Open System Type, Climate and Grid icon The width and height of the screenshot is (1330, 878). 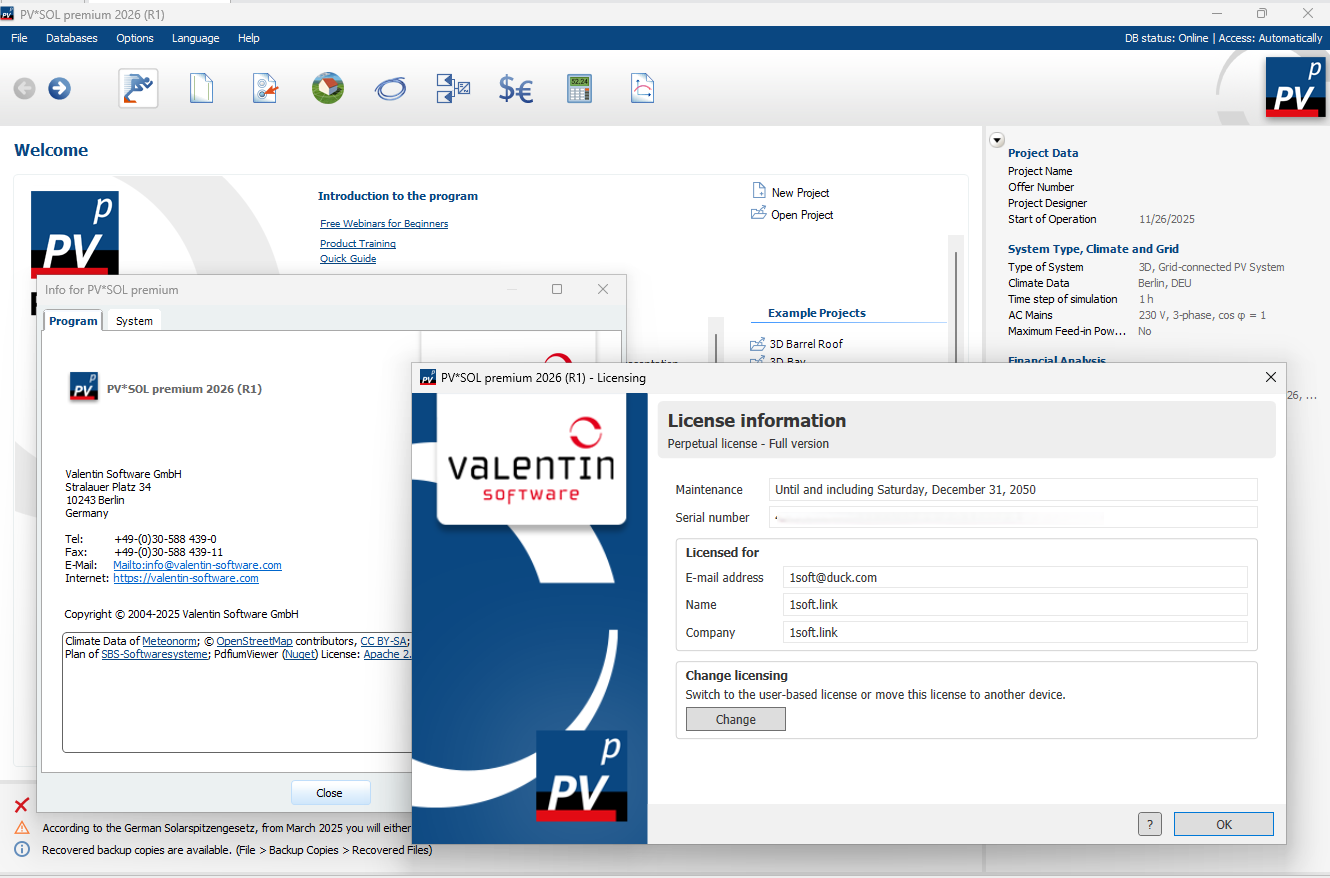(264, 89)
